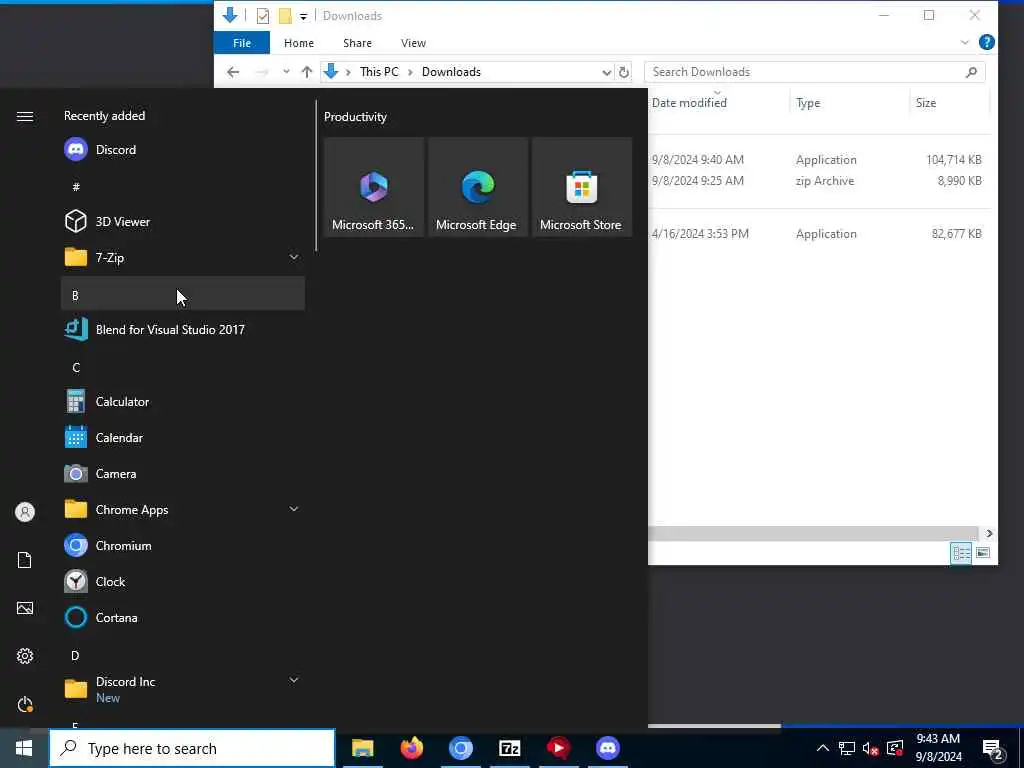Open the clock showing 9:43 AM

click(x=938, y=748)
